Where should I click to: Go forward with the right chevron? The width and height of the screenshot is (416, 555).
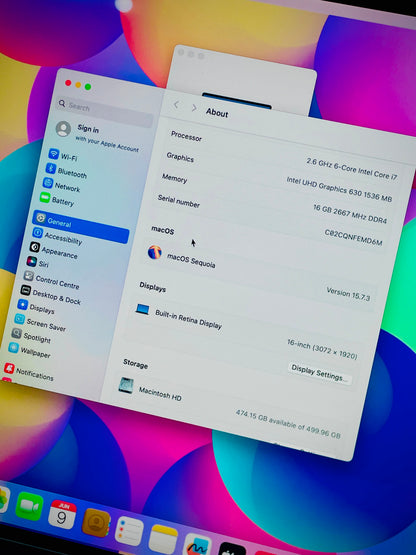[194, 108]
